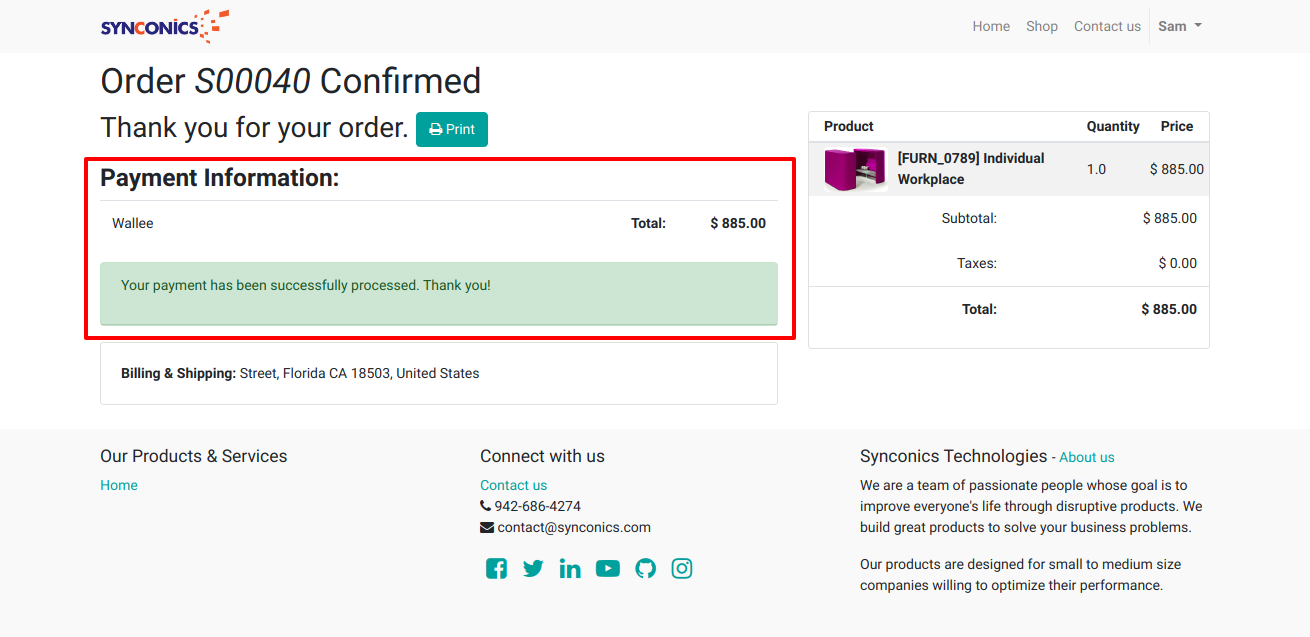Go to Home in top navigation

pos(991,26)
